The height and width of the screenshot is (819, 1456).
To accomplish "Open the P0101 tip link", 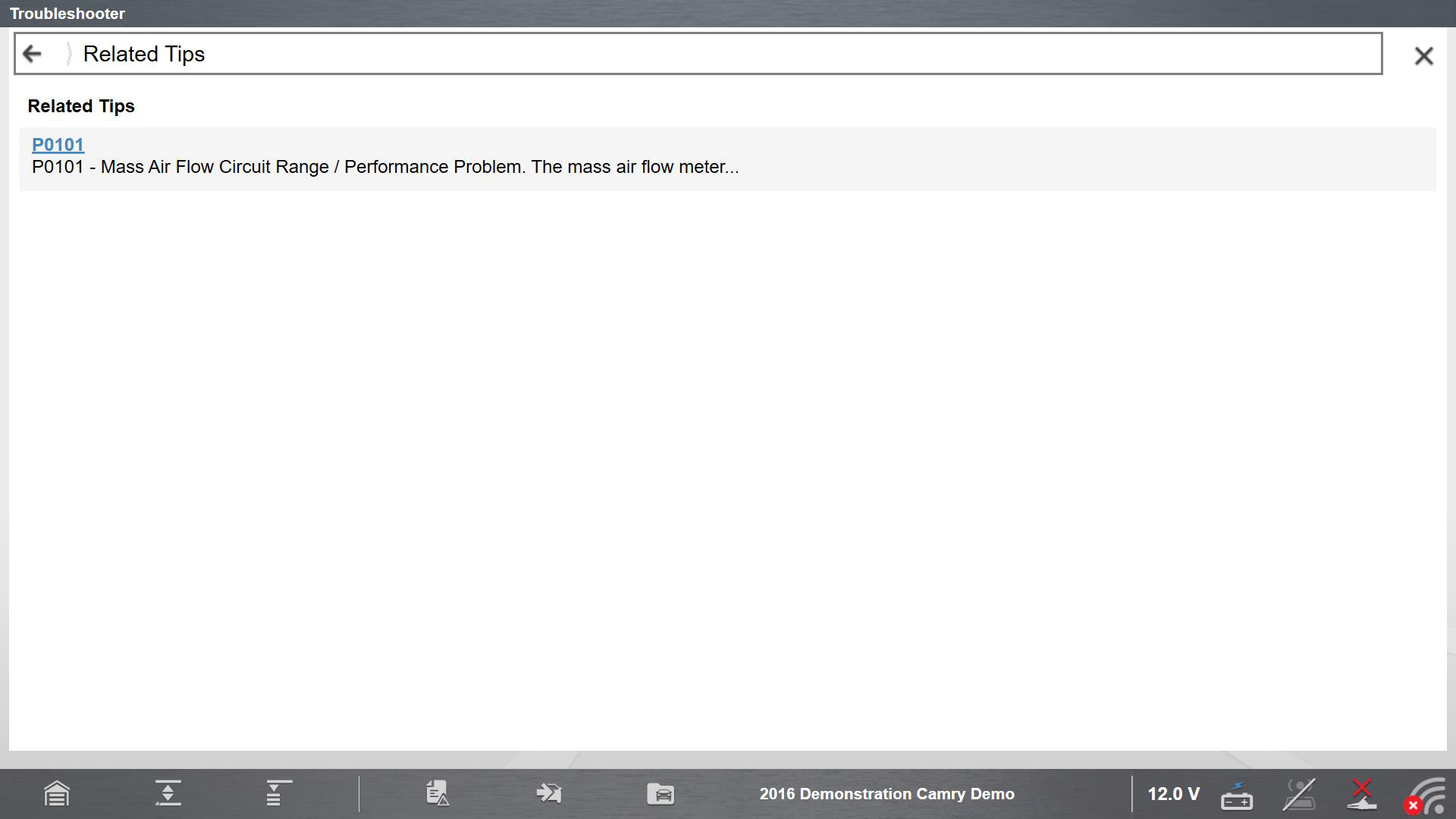I will (58, 145).
